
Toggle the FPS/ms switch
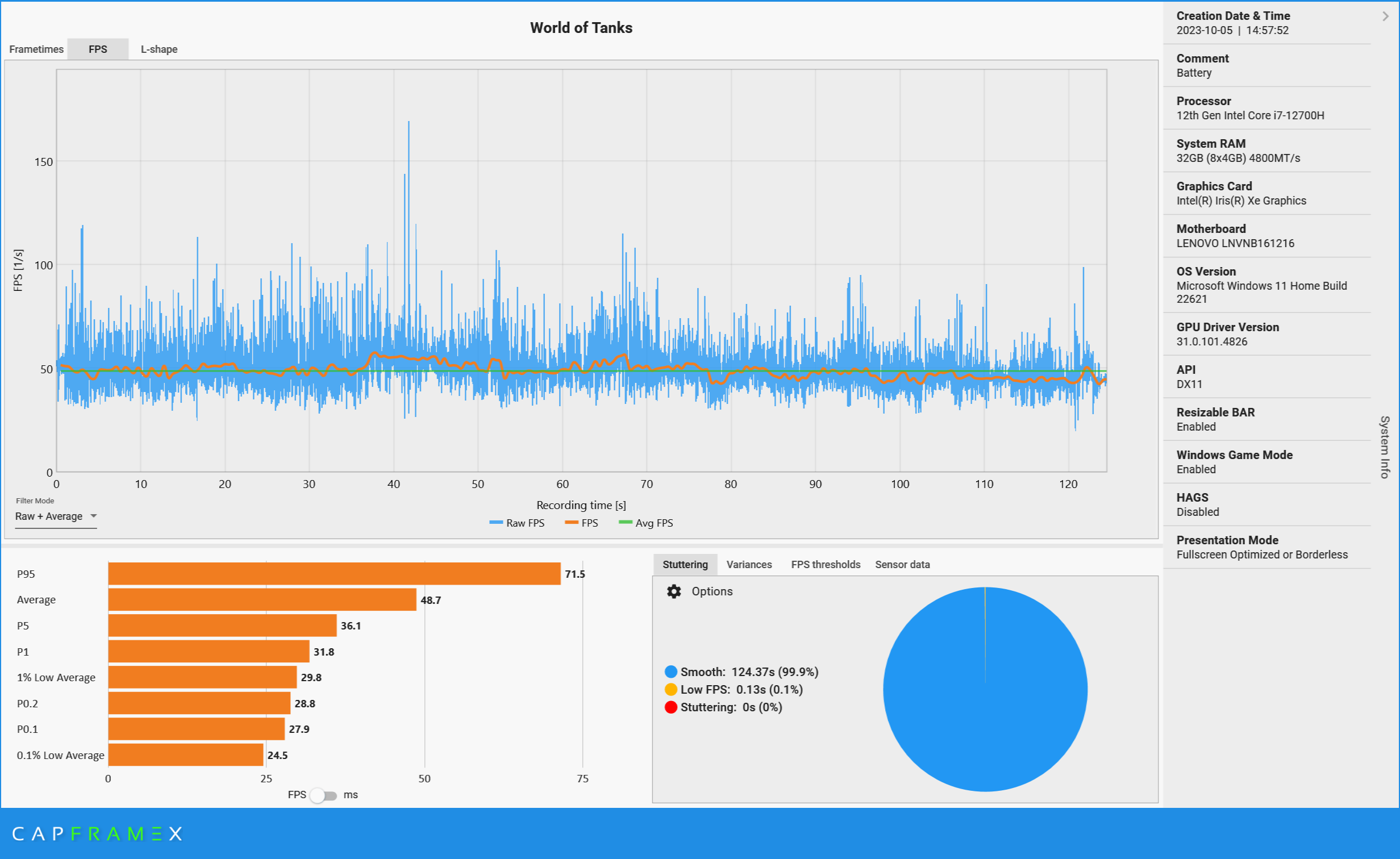[323, 795]
